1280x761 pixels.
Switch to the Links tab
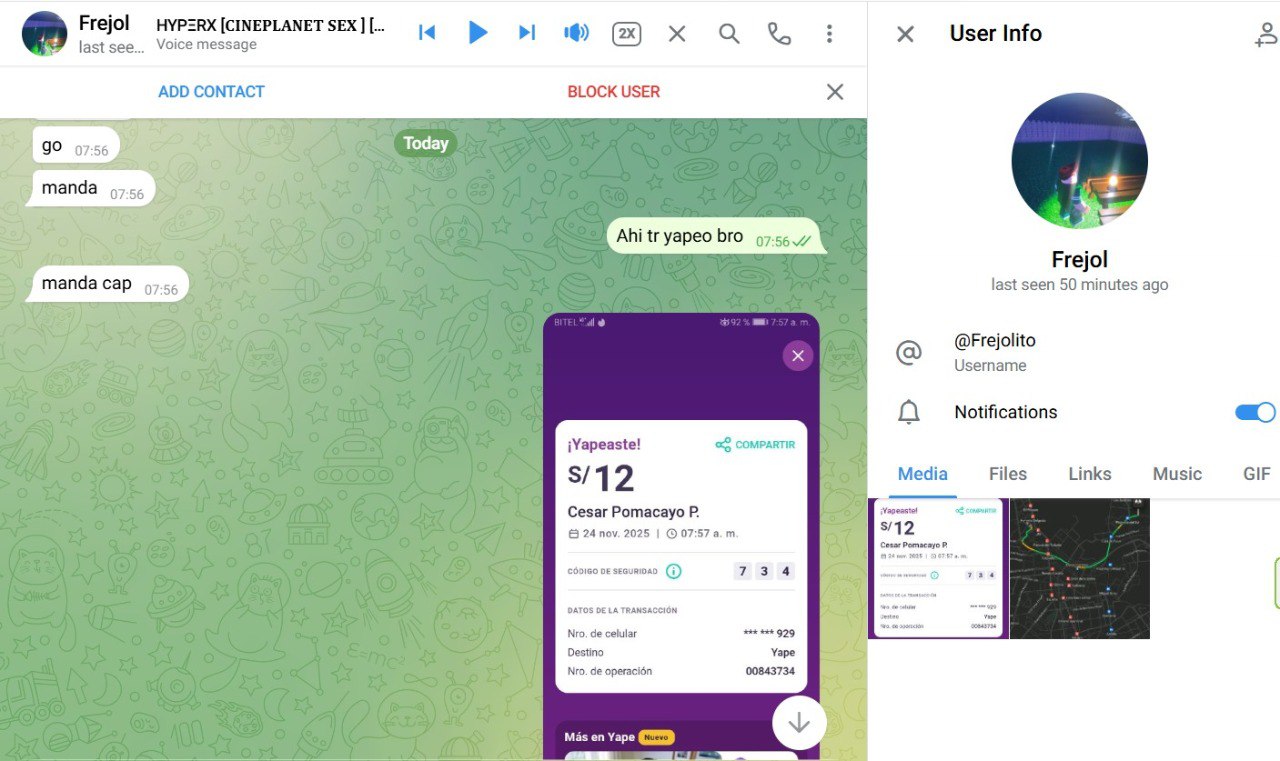tap(1089, 474)
